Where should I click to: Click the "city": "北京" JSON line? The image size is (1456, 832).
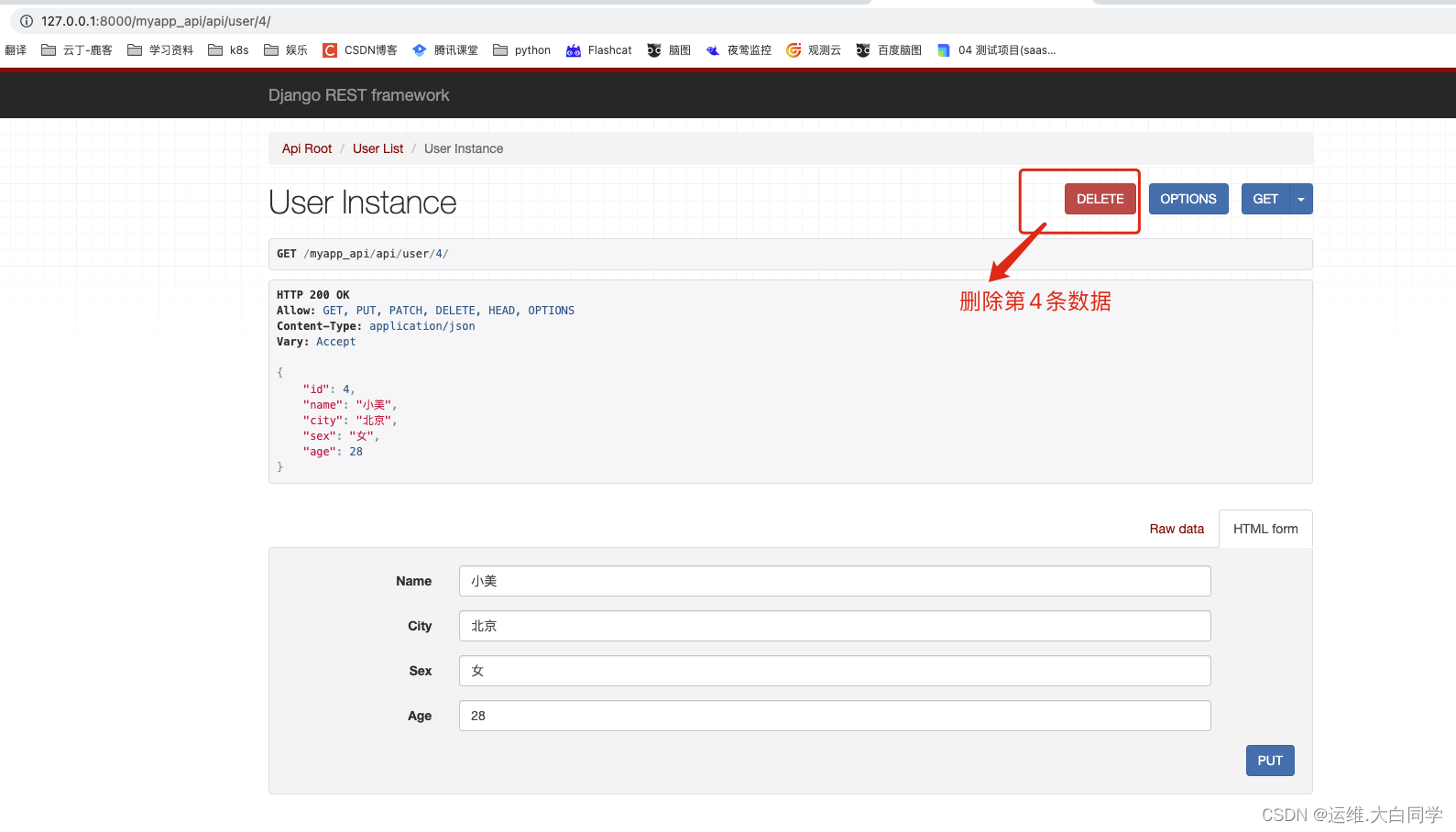[350, 421]
